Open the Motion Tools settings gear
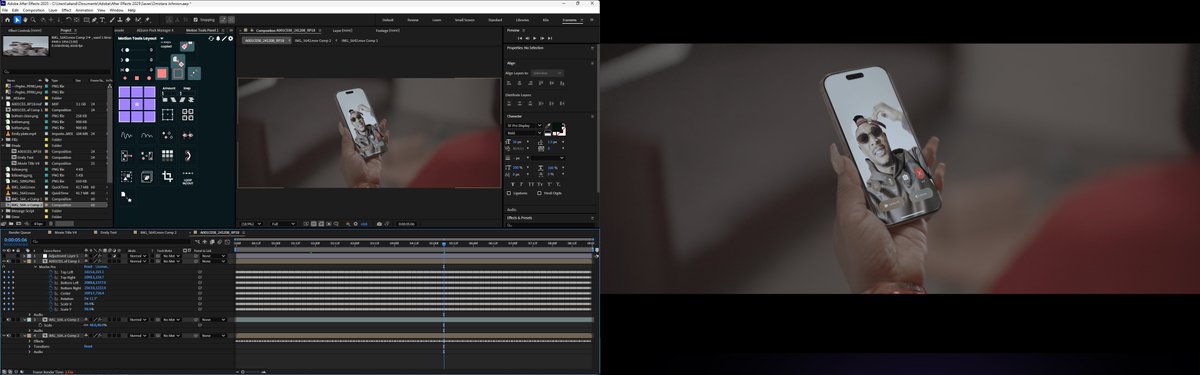 coord(231,38)
